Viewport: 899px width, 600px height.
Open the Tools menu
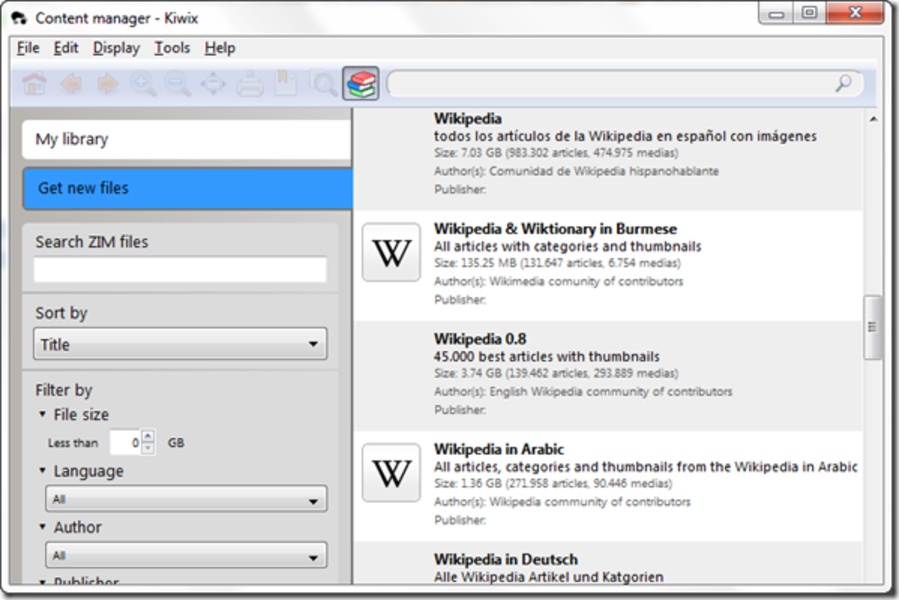click(x=171, y=48)
